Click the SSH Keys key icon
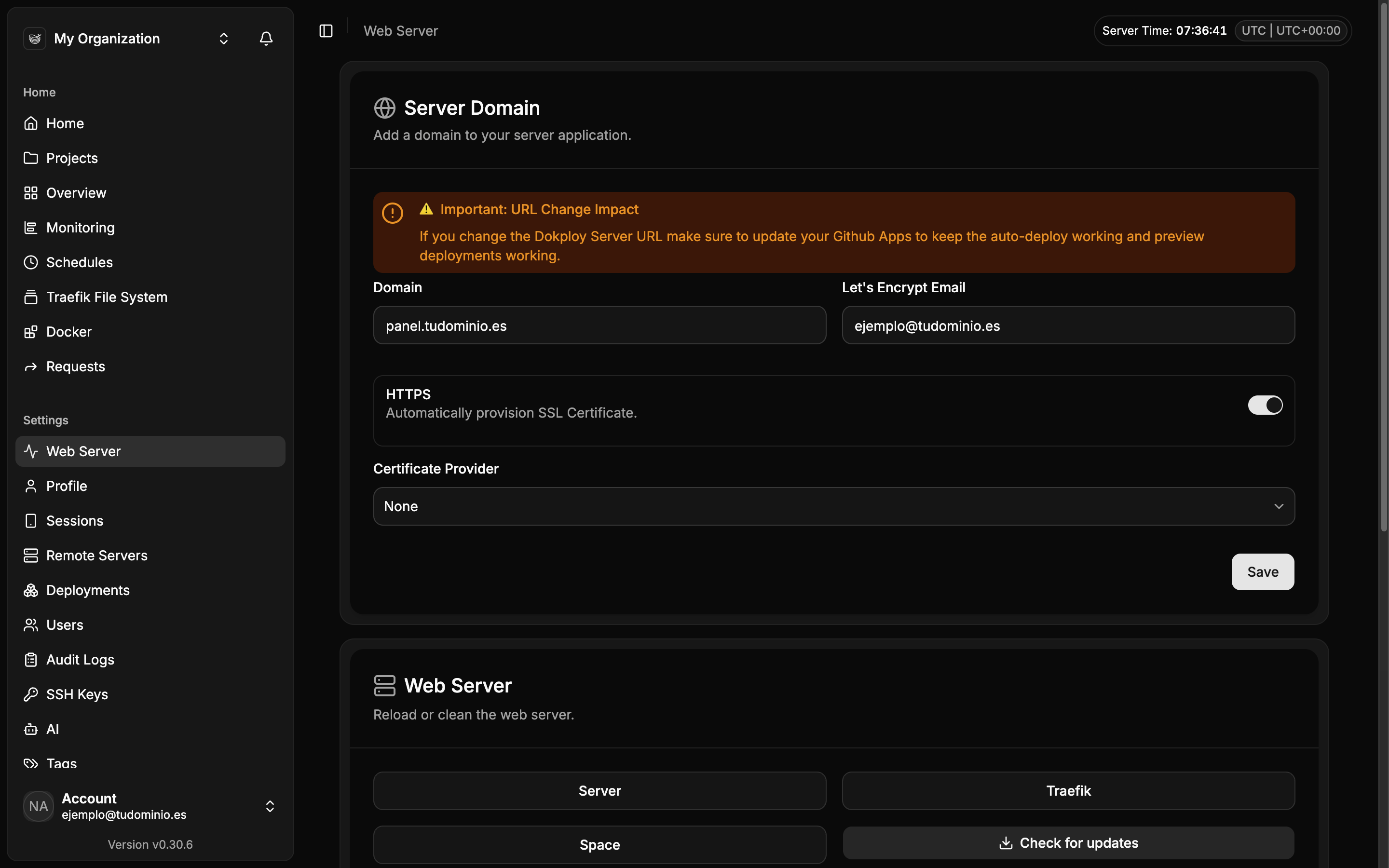Screen dimensions: 1389x868 click(x=31, y=694)
